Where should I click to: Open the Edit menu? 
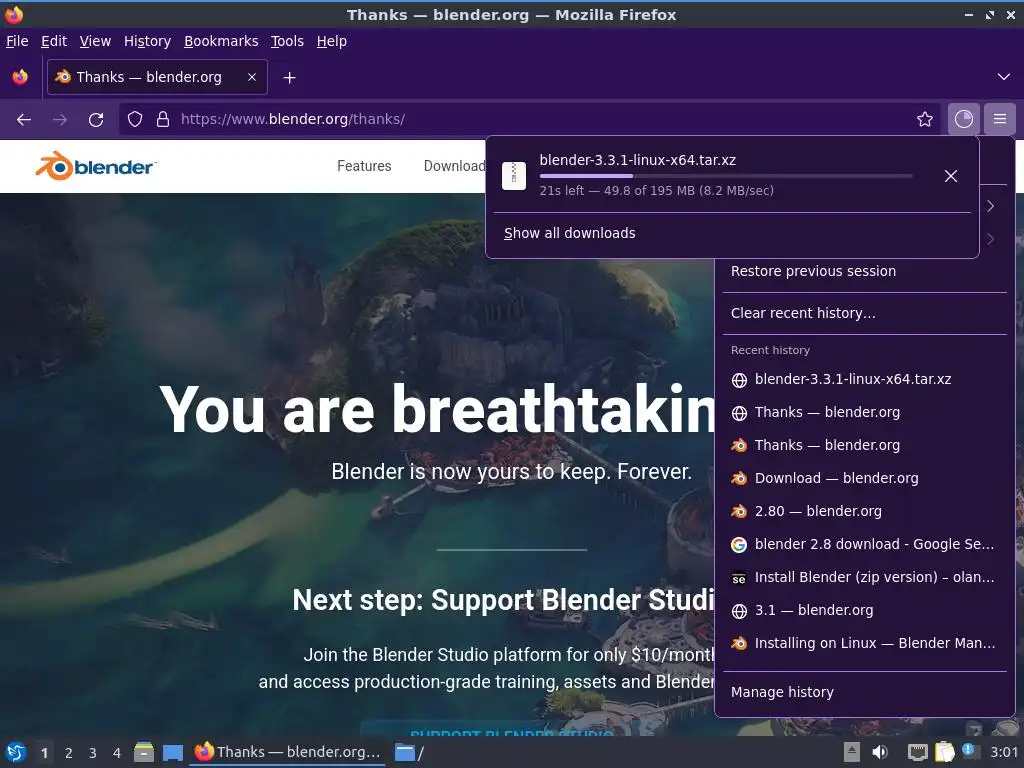pyautogui.click(x=54, y=41)
